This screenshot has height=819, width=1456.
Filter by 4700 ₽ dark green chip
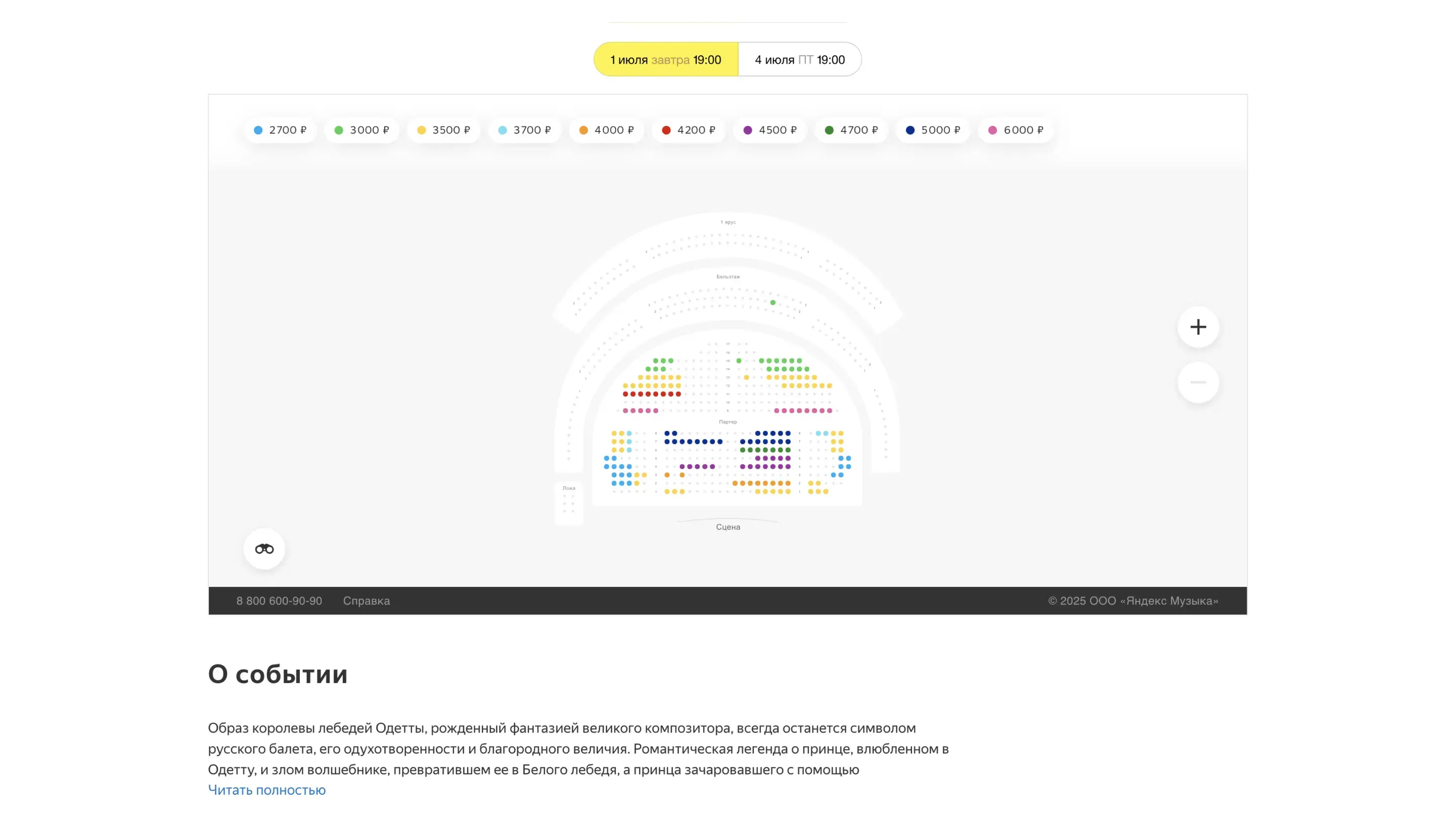tap(851, 130)
